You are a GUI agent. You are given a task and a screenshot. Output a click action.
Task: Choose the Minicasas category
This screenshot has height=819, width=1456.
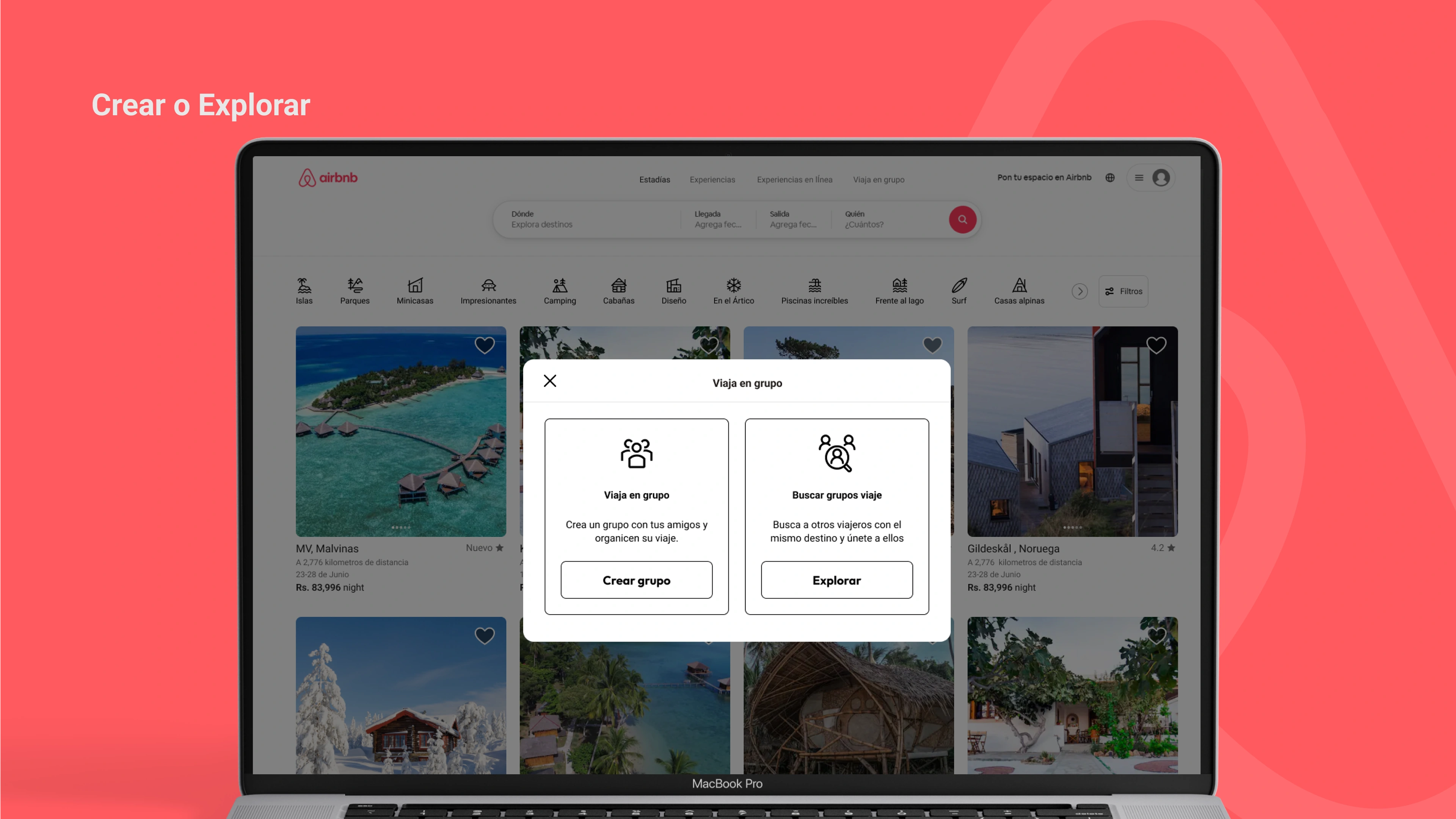point(415,291)
